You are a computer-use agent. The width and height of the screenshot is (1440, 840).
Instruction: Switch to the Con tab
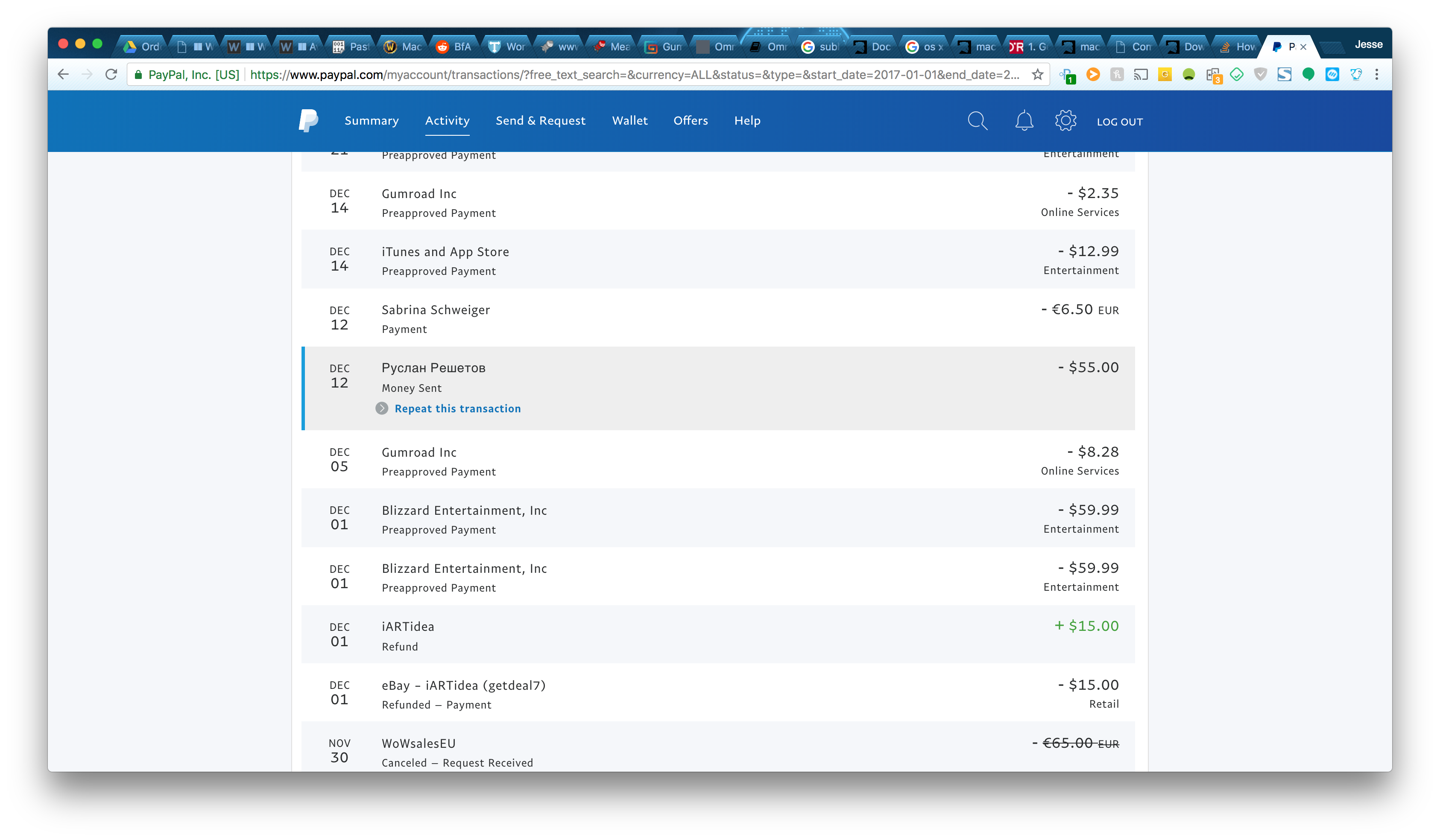(1133, 47)
